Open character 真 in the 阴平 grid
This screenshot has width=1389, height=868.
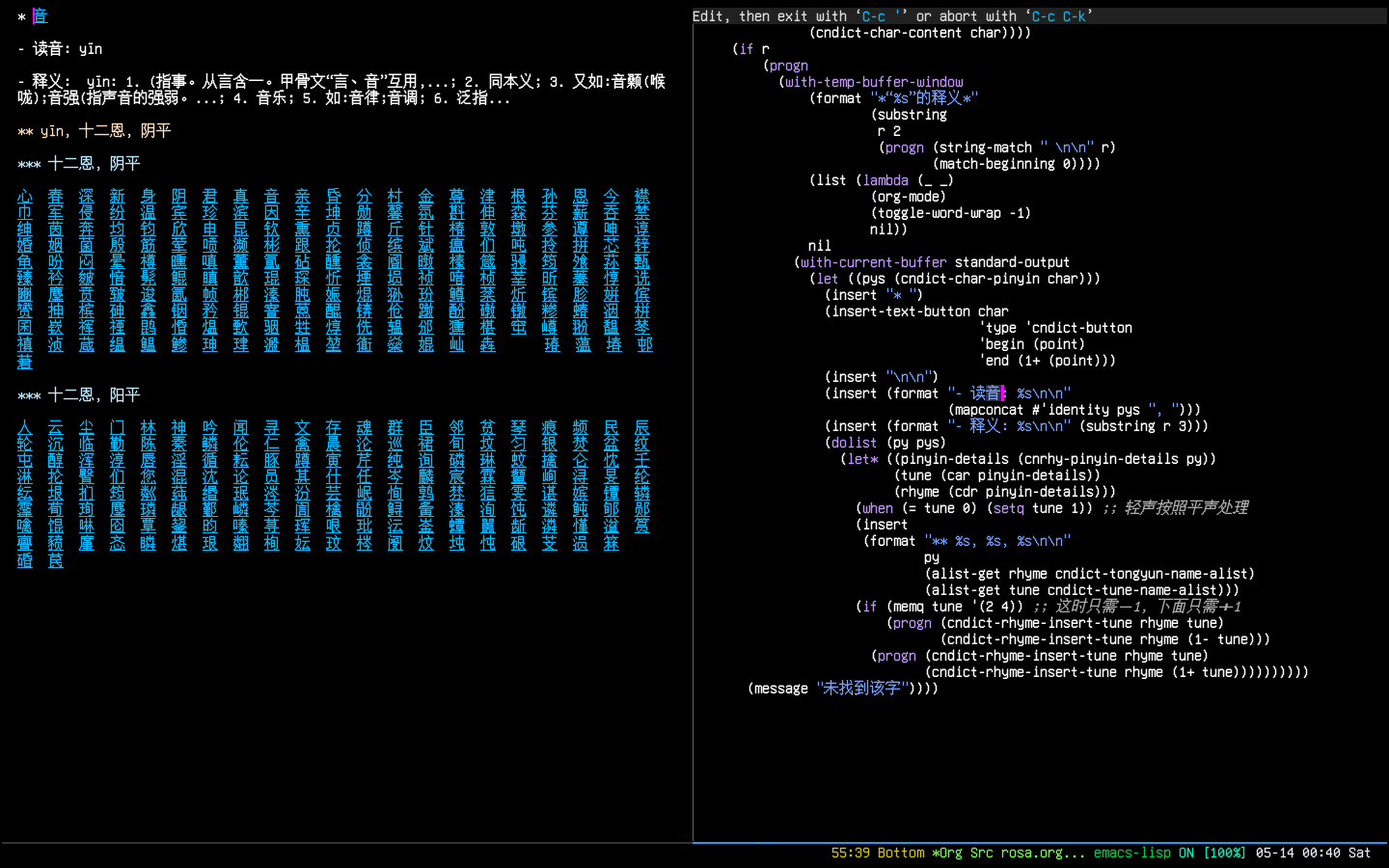click(241, 196)
